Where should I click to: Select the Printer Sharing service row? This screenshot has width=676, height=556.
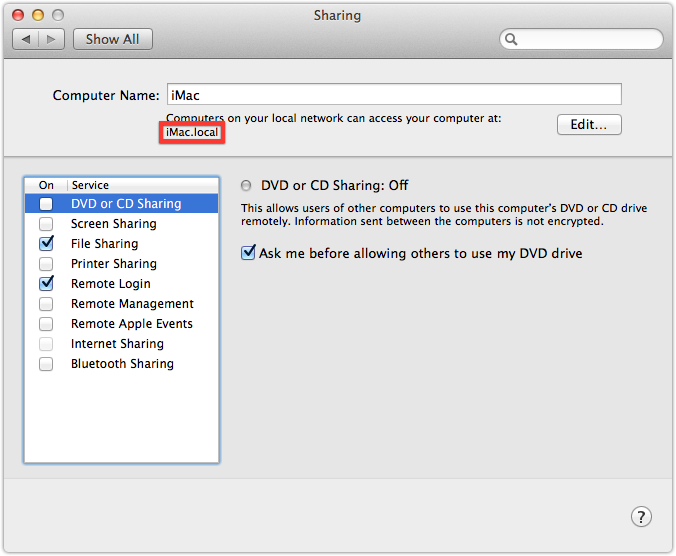click(x=122, y=264)
